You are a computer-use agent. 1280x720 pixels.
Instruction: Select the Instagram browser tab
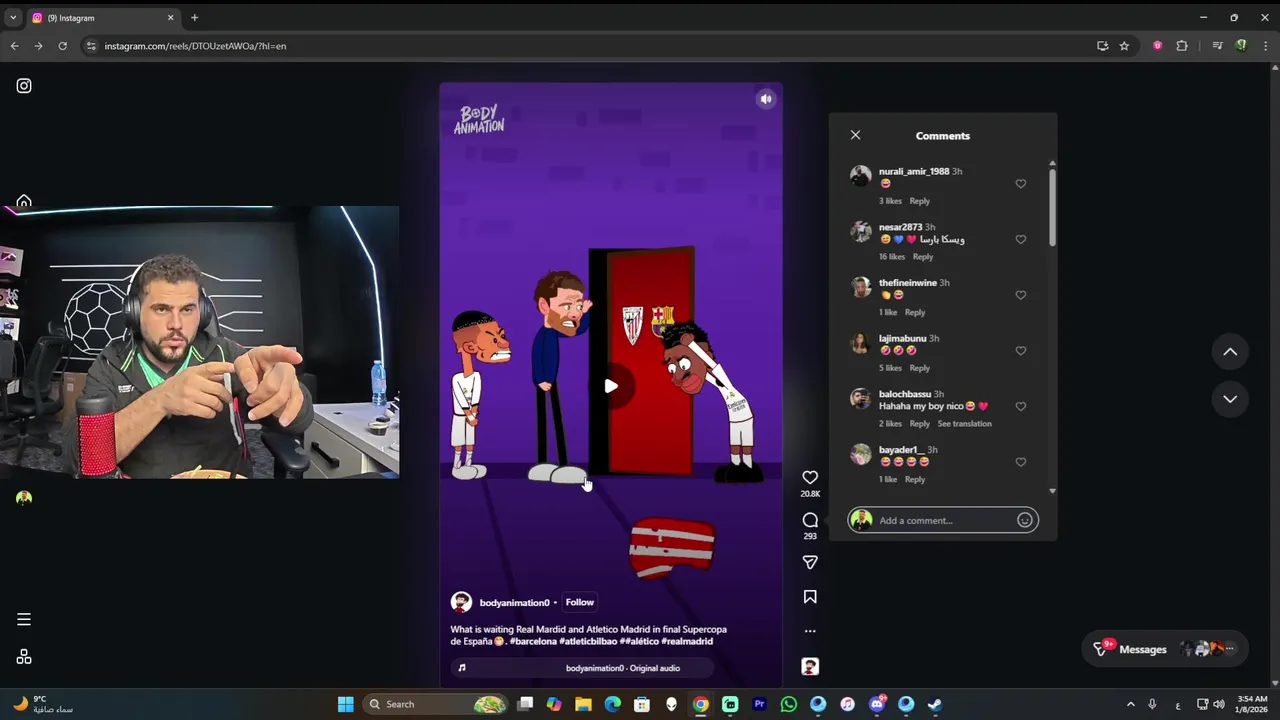pos(103,18)
